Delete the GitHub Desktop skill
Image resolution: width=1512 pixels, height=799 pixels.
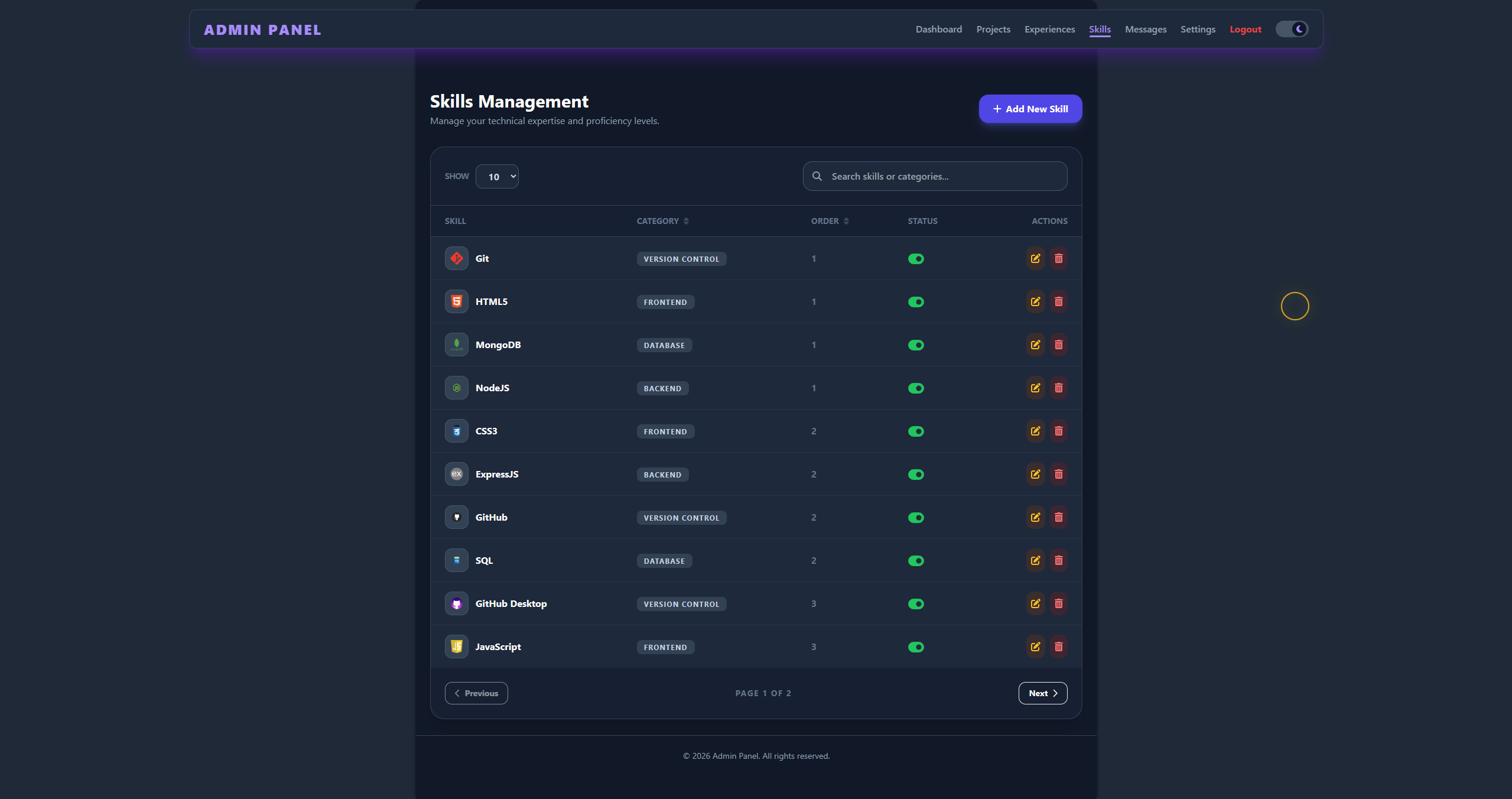tap(1058, 603)
